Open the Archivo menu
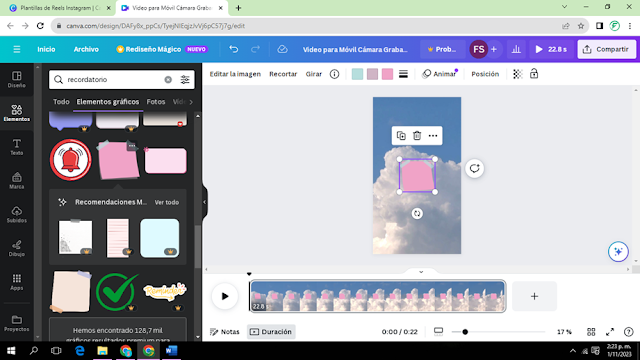The height and width of the screenshot is (360, 640). pyautogui.click(x=86, y=49)
